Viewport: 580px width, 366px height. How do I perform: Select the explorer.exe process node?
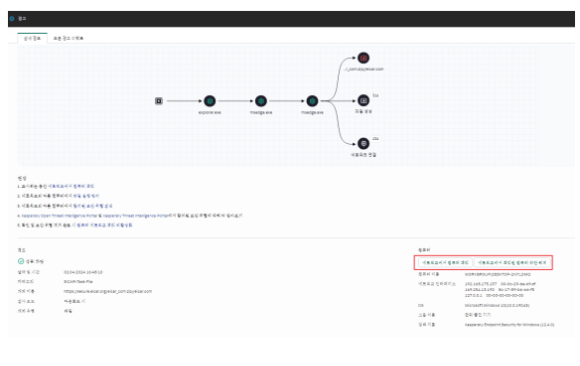coord(210,101)
